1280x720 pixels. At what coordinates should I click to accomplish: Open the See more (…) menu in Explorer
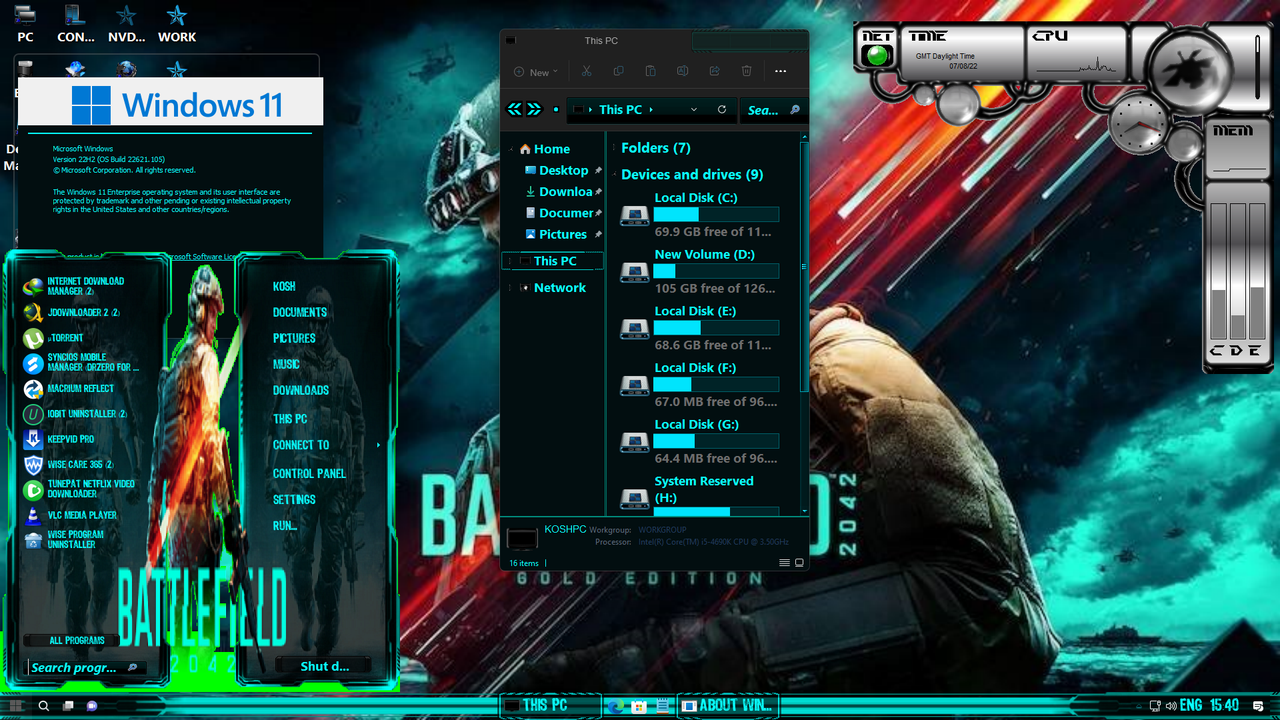pyautogui.click(x=780, y=71)
